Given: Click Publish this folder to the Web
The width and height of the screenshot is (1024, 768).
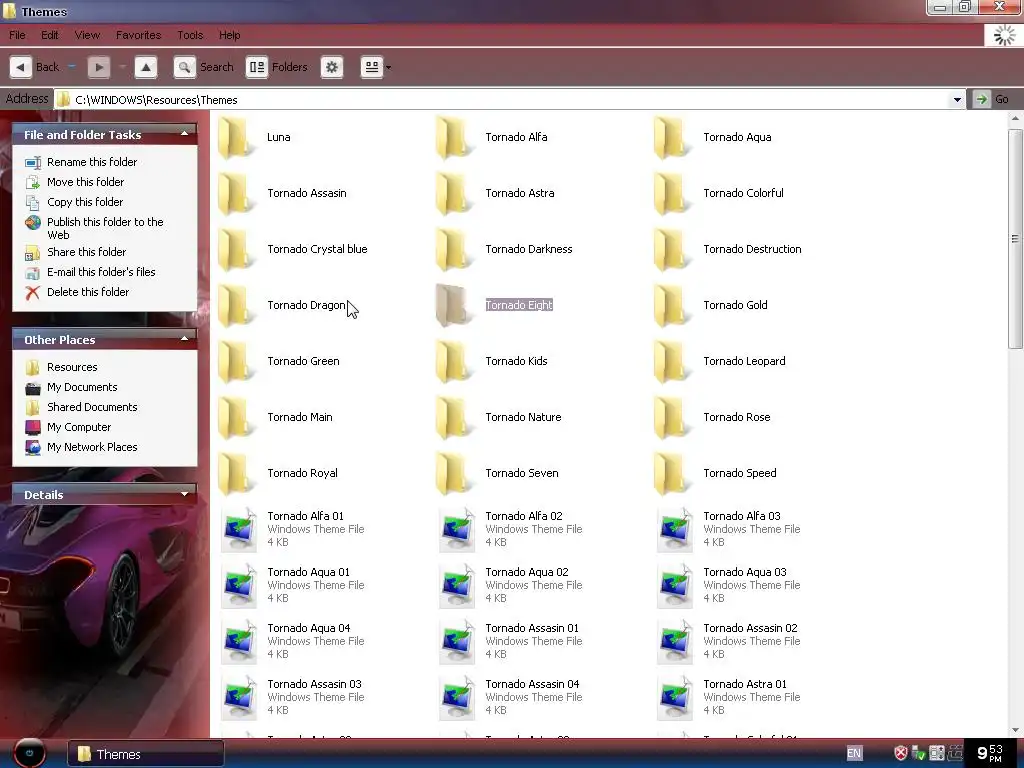Looking at the screenshot, I should click(105, 228).
